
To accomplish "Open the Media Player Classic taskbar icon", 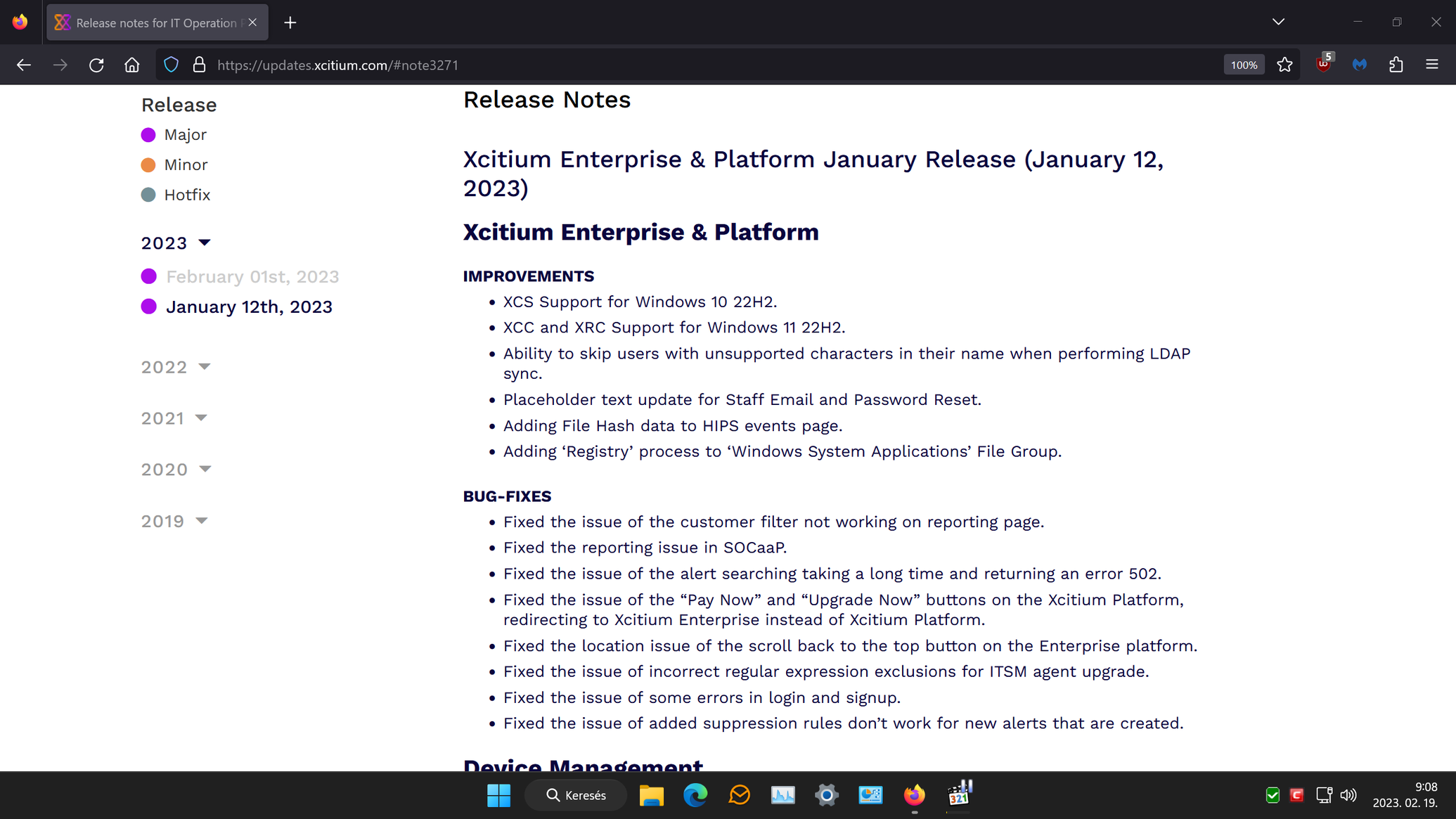I will point(959,794).
